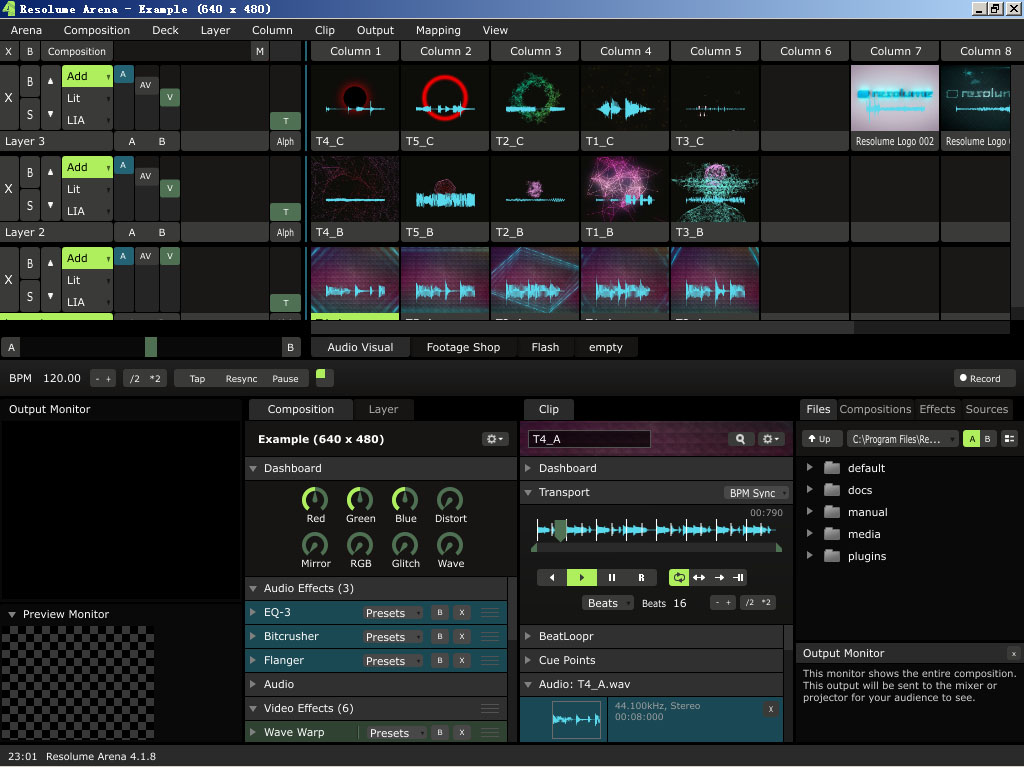Click the Resync button
This screenshot has width=1024, height=768.
point(241,379)
